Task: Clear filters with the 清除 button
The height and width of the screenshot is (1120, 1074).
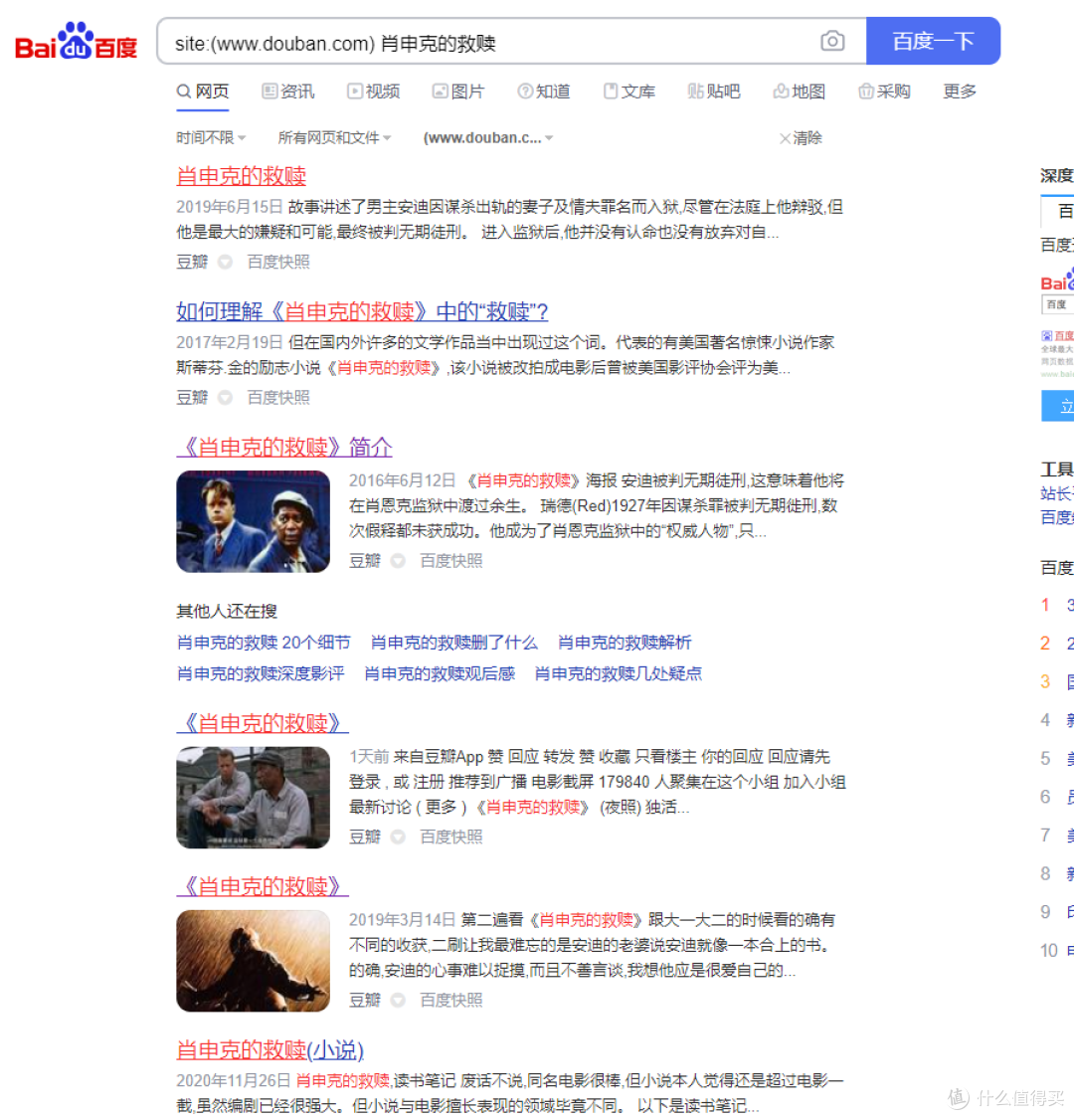Action: pyautogui.click(x=801, y=138)
